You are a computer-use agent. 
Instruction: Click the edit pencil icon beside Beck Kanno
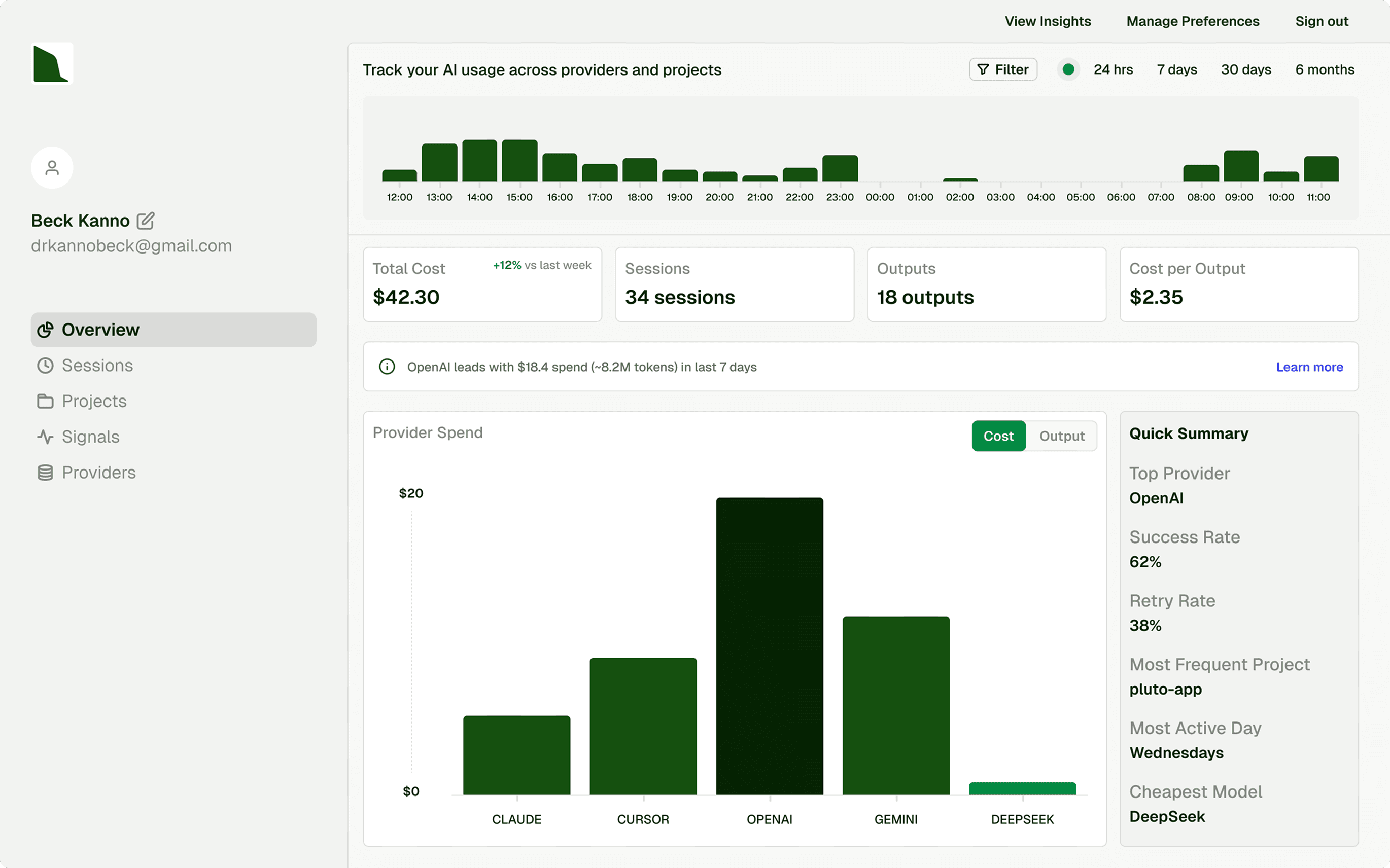pyautogui.click(x=145, y=221)
